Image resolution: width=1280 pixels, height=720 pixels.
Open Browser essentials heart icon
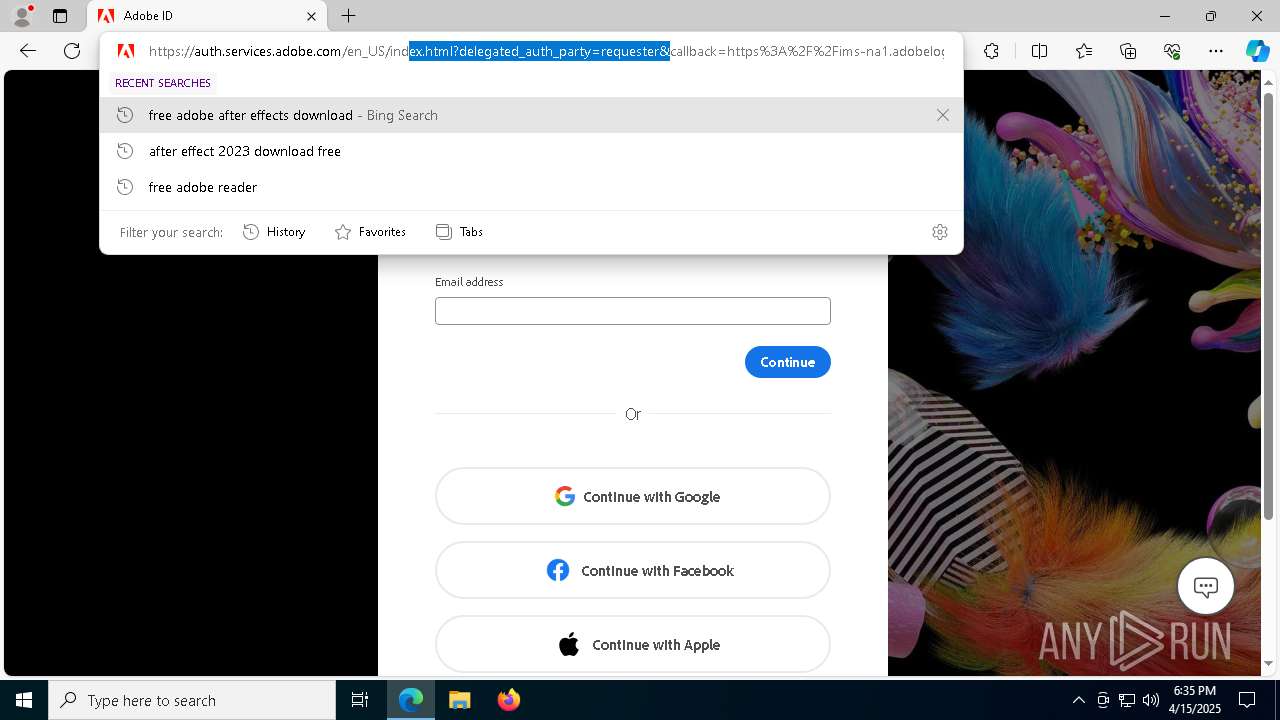pyautogui.click(x=1172, y=51)
